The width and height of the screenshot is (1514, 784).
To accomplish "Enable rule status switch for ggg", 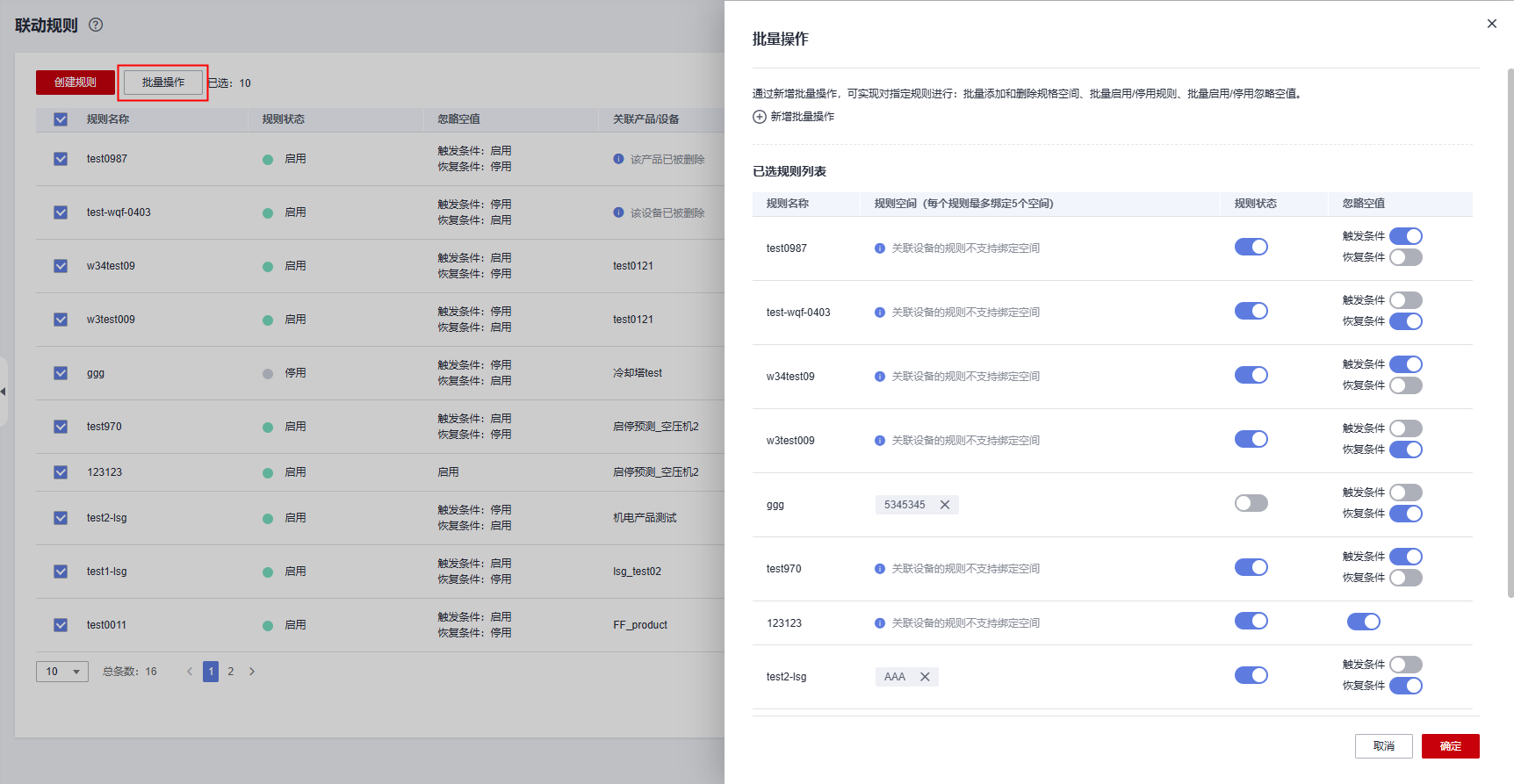I will pos(1251,503).
